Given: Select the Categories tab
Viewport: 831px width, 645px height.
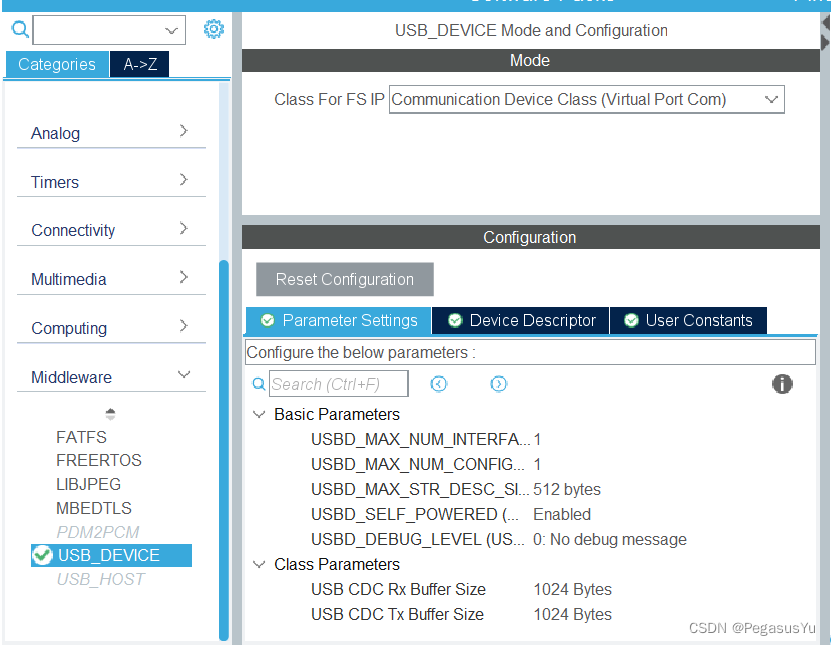Looking at the screenshot, I should (56, 63).
